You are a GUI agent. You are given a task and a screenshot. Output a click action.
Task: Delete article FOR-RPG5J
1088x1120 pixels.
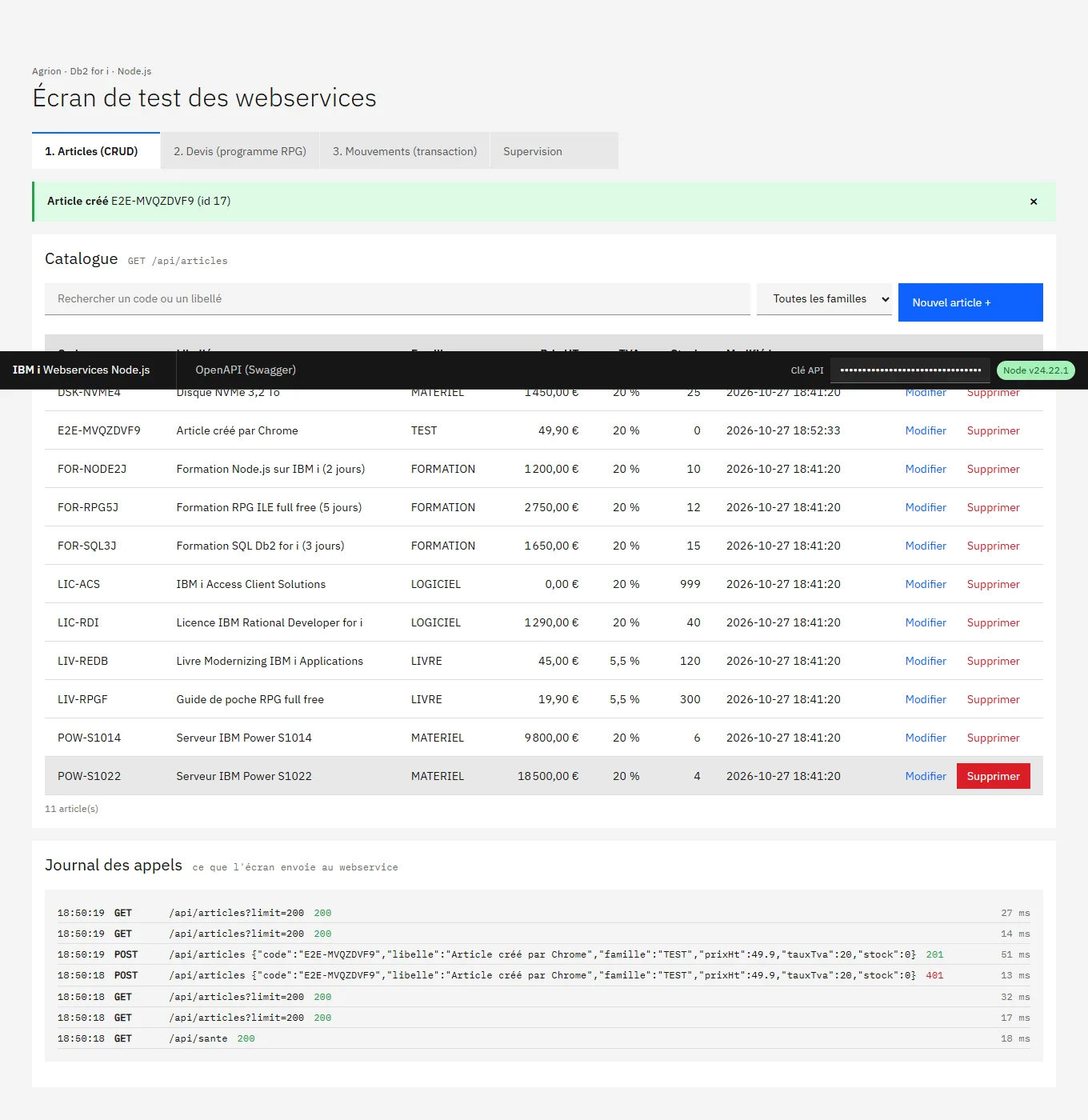993,507
